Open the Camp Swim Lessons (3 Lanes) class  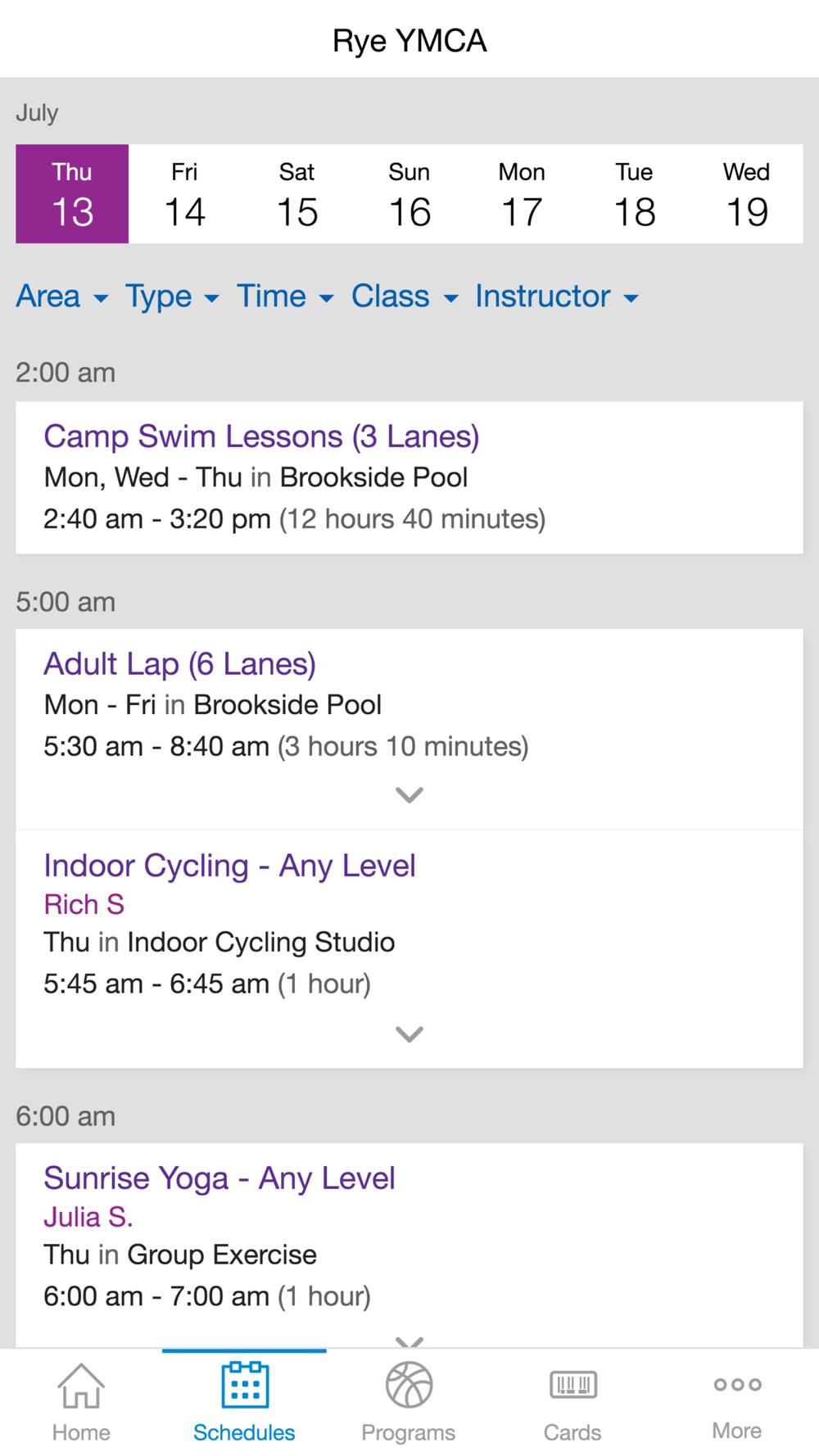[261, 436]
